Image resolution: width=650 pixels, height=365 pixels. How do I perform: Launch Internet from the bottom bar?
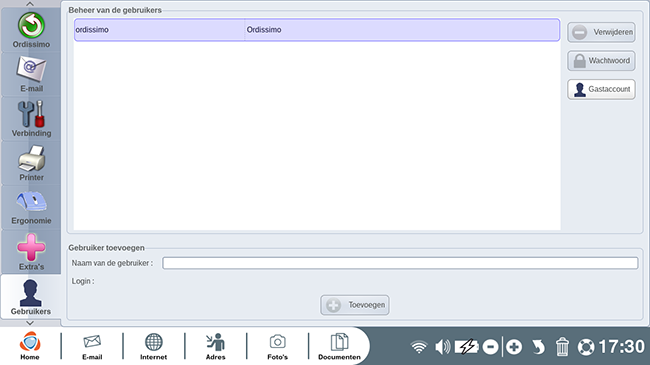coord(153,346)
